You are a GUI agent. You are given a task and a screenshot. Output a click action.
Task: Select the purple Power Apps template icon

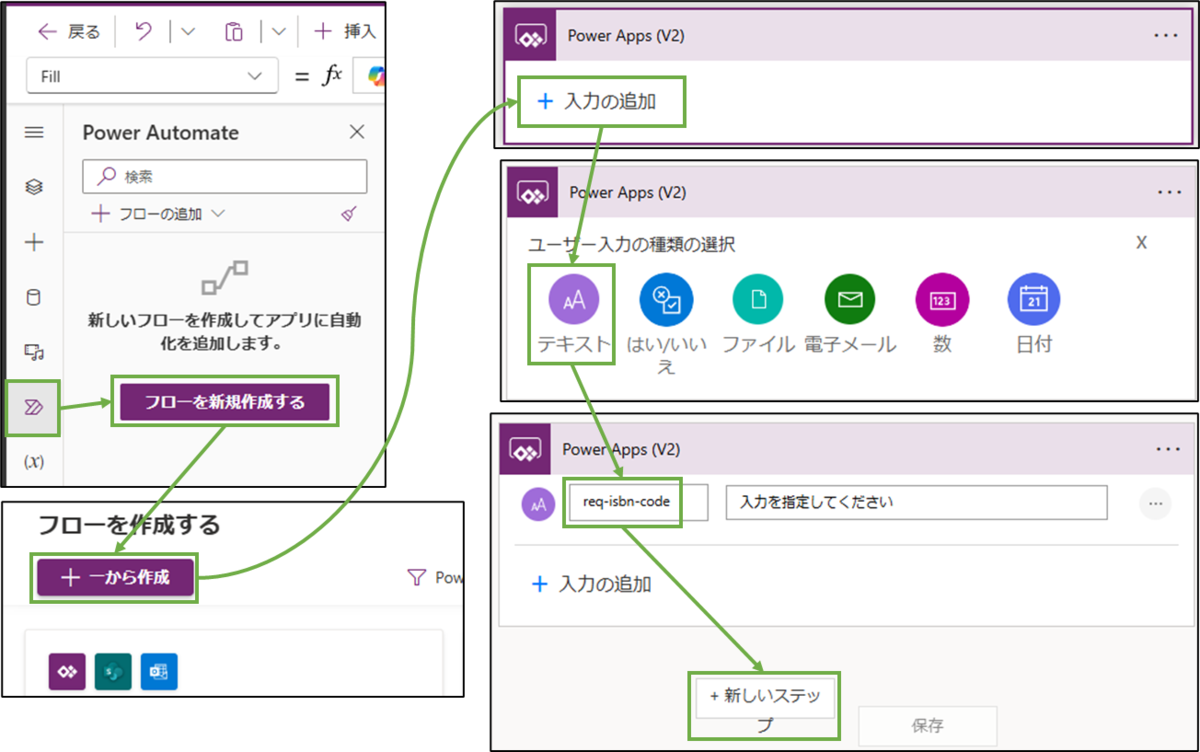pos(67,672)
